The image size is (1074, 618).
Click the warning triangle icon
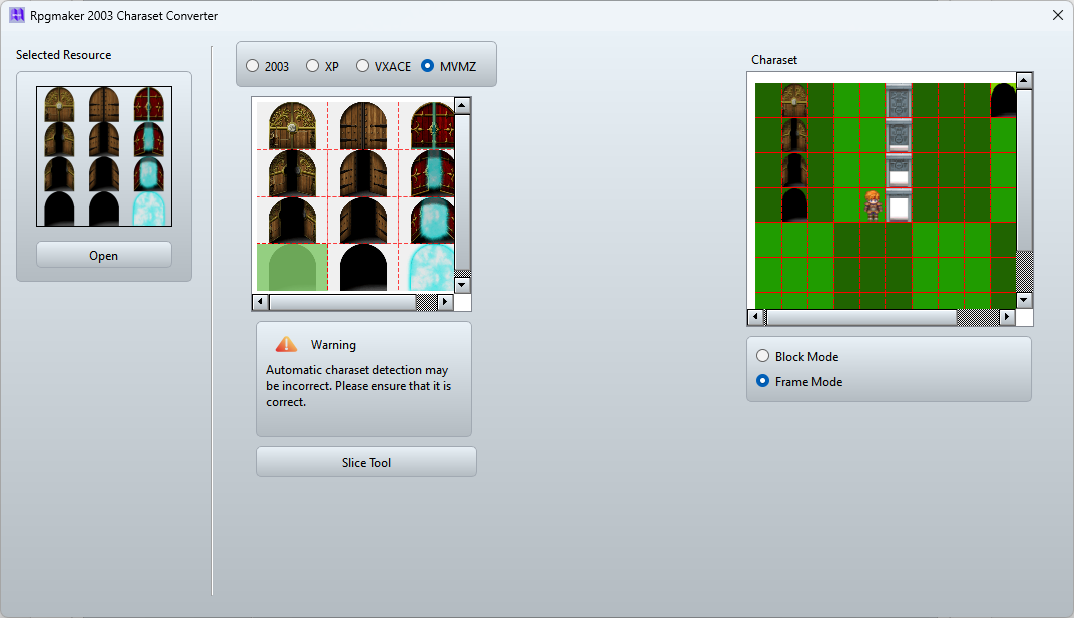pos(286,344)
